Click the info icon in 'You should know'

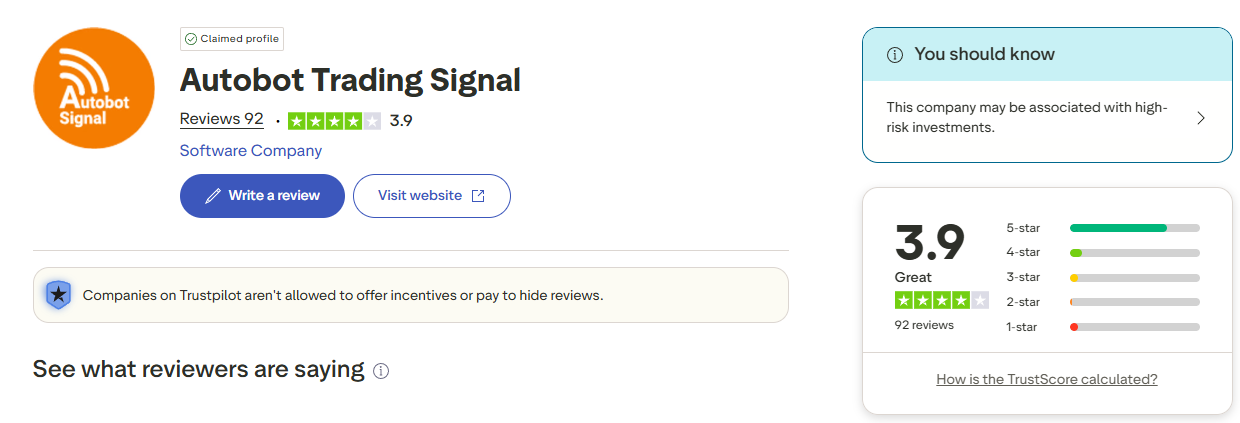click(895, 55)
